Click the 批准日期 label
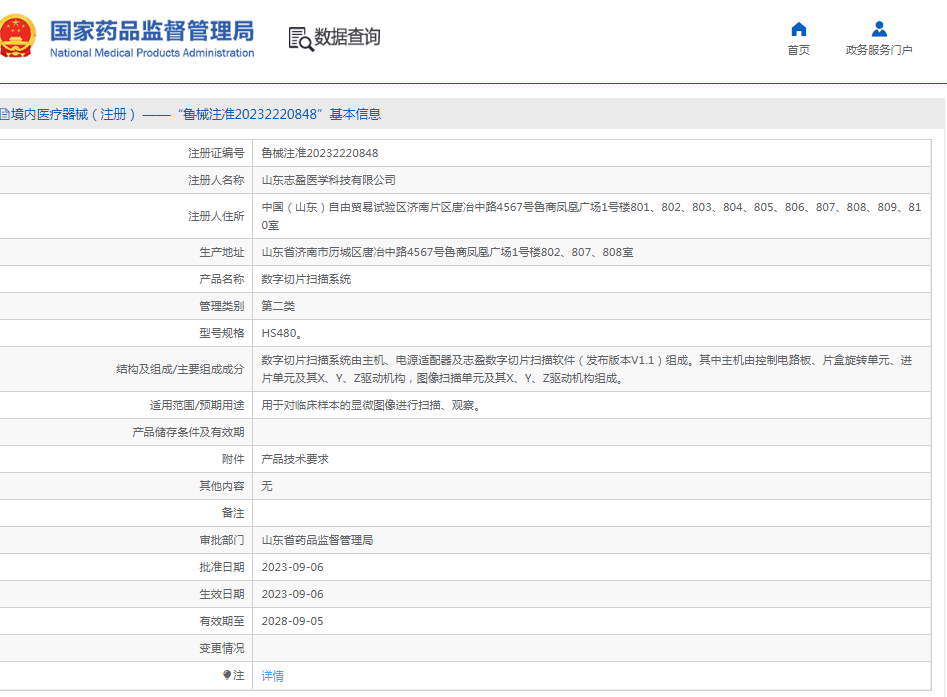The height and width of the screenshot is (697, 947). click(x=222, y=567)
